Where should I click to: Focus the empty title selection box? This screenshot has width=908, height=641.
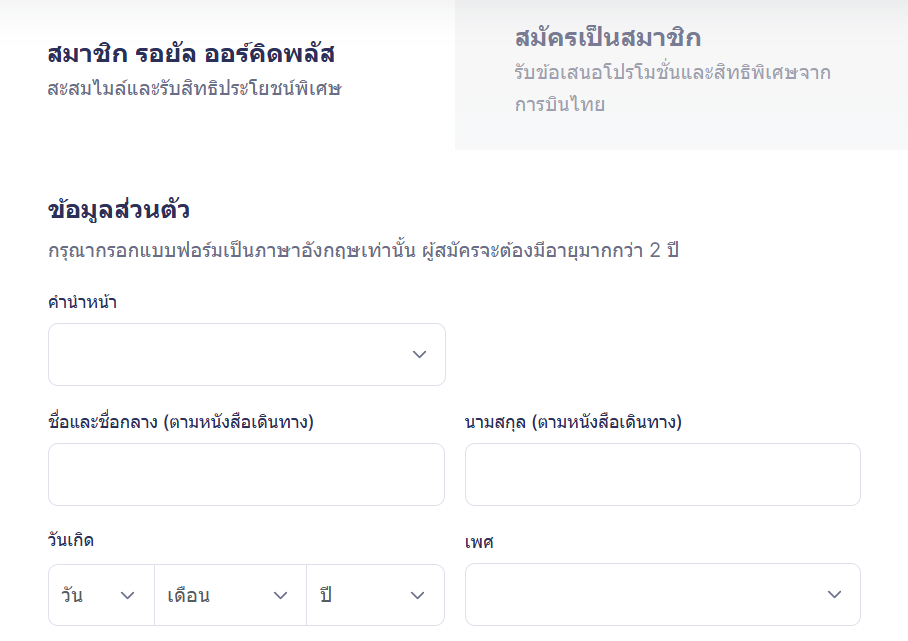(x=246, y=354)
